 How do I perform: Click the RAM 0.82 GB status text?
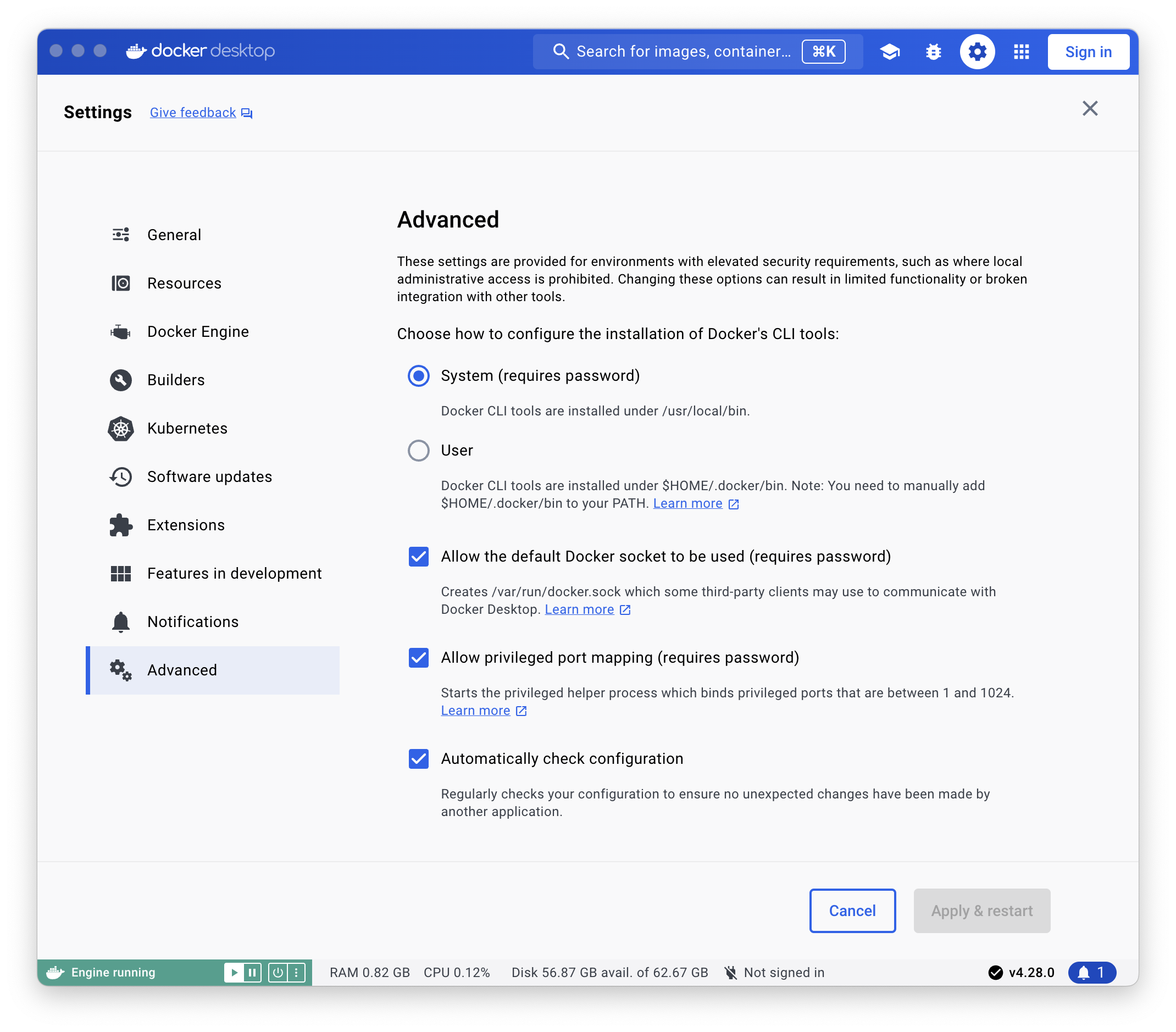tap(369, 972)
